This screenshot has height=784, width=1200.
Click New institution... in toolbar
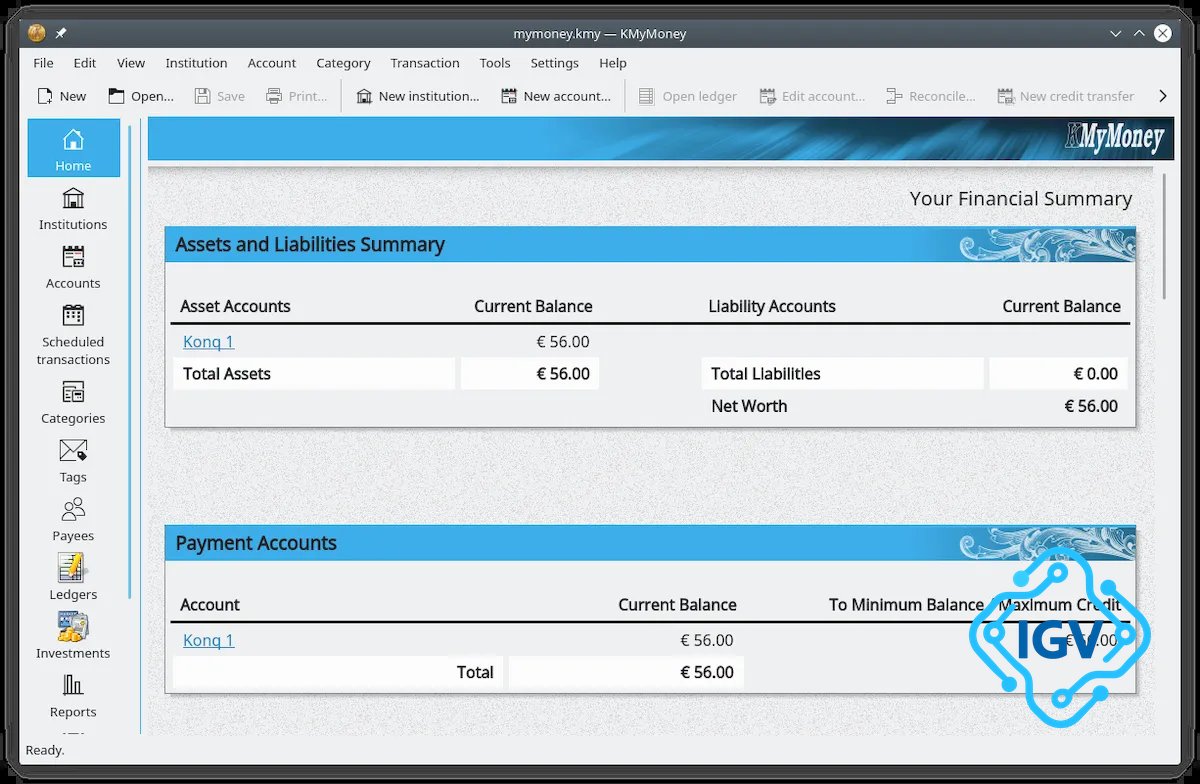coord(418,96)
